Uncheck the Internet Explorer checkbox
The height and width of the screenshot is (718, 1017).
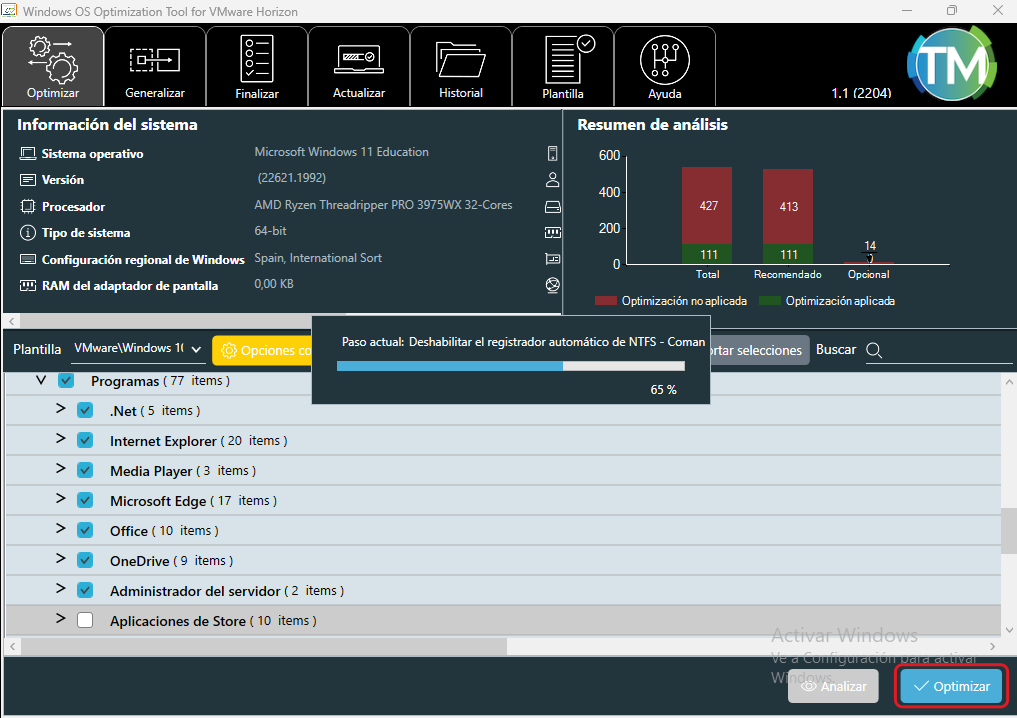point(85,440)
